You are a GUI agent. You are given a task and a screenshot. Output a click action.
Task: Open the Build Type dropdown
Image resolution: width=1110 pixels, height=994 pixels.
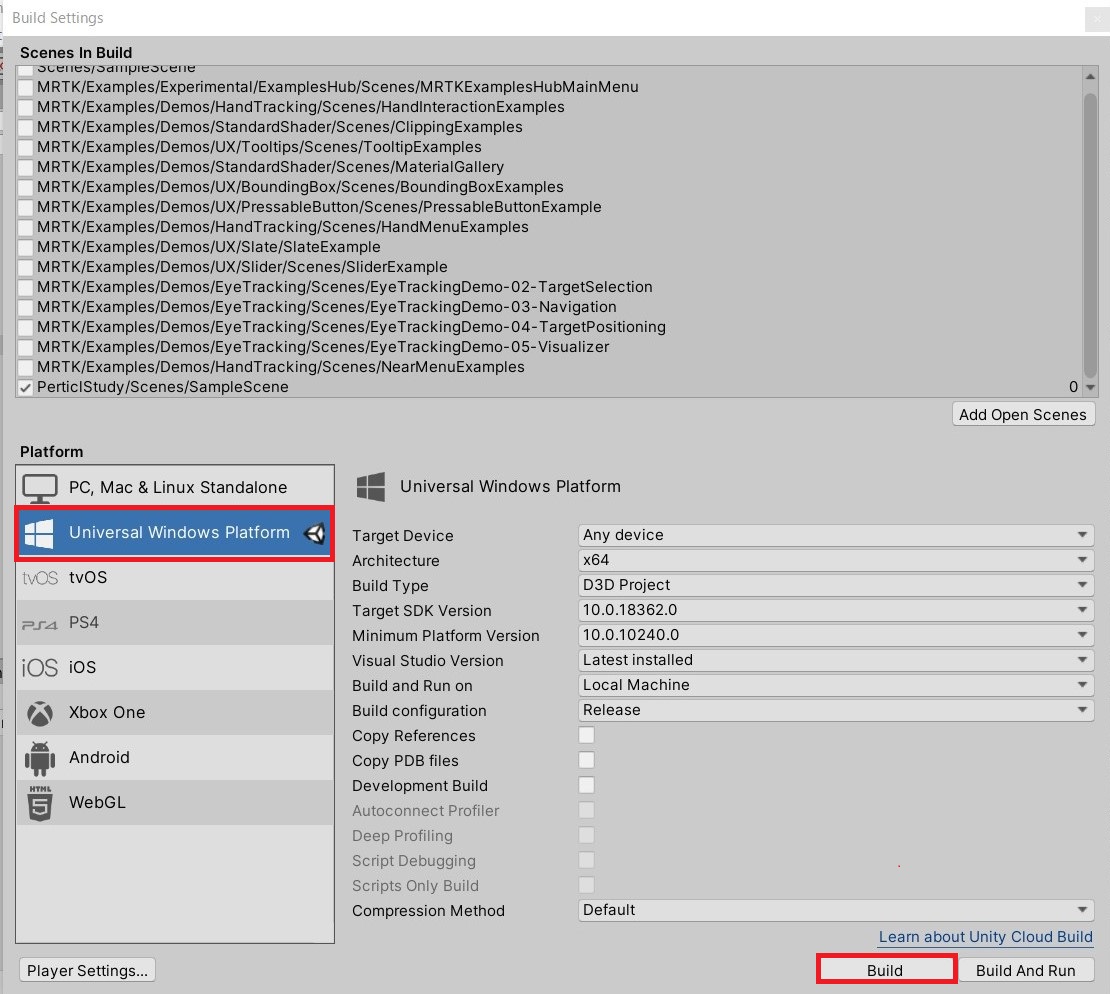(835, 585)
